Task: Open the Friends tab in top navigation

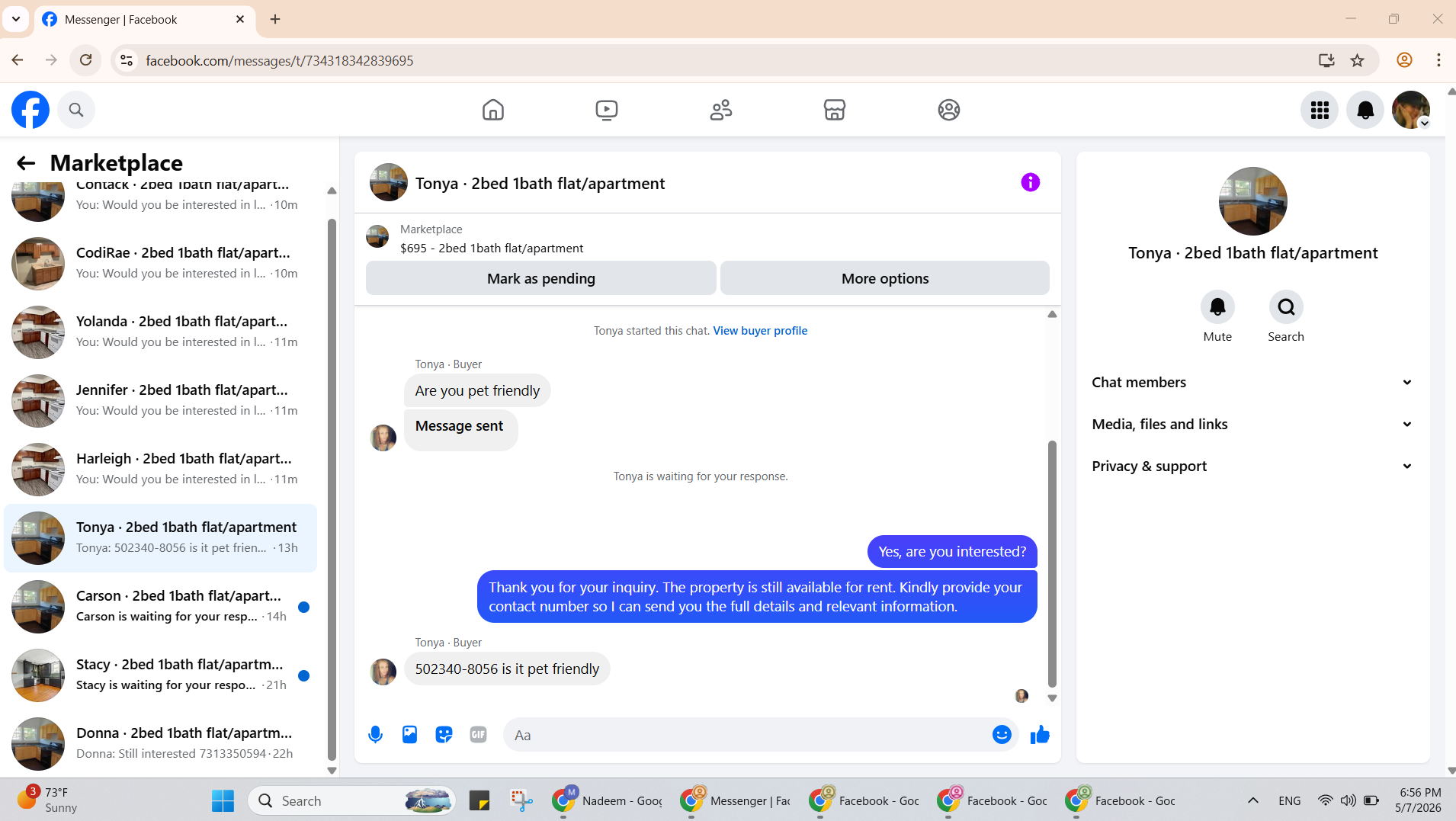Action: (720, 110)
